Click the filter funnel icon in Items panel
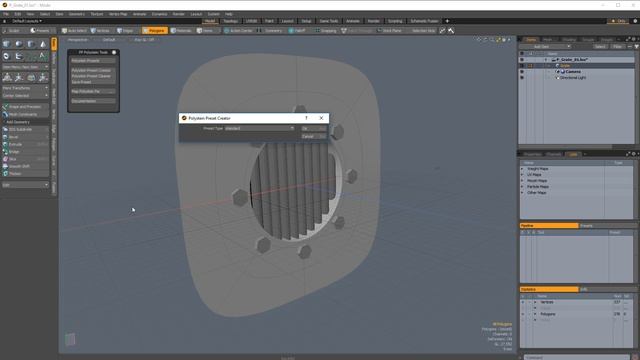 [636, 47]
